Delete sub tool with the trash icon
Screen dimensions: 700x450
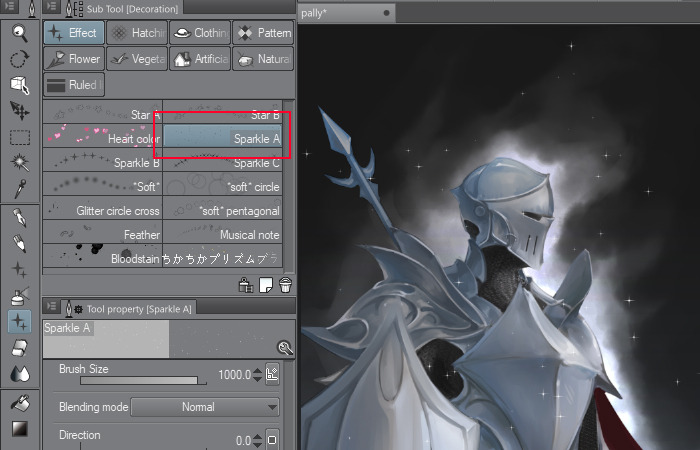point(286,284)
